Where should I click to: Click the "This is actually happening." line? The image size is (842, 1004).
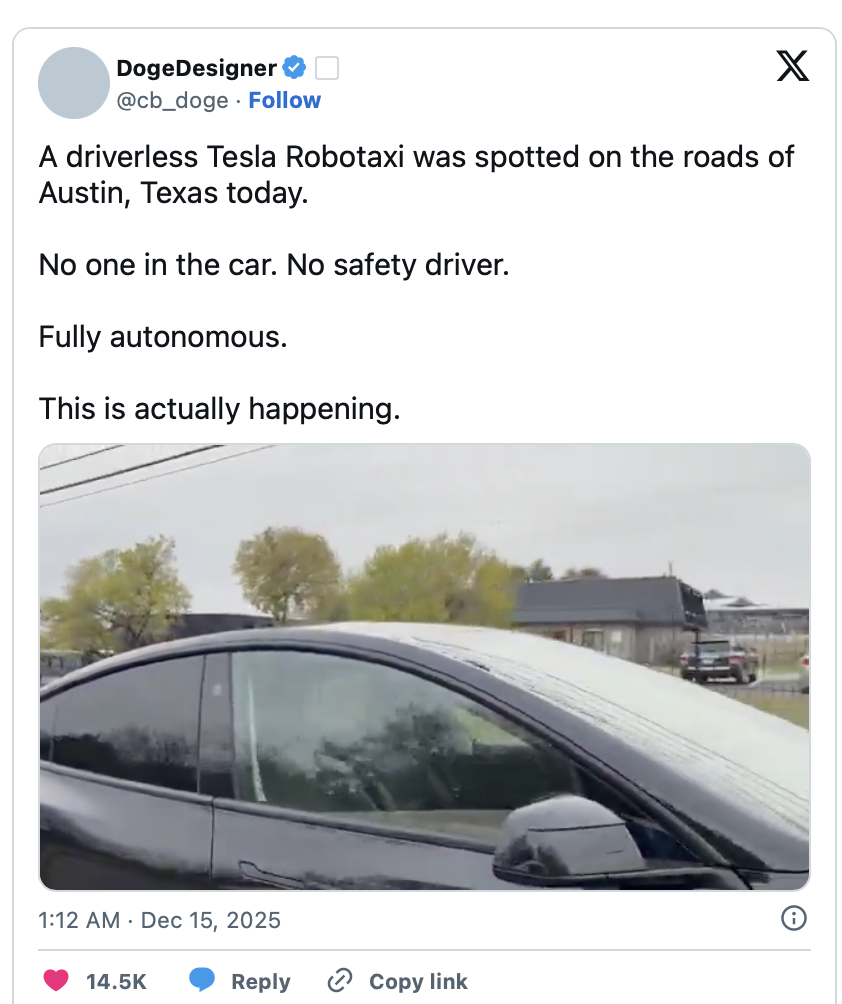219,409
